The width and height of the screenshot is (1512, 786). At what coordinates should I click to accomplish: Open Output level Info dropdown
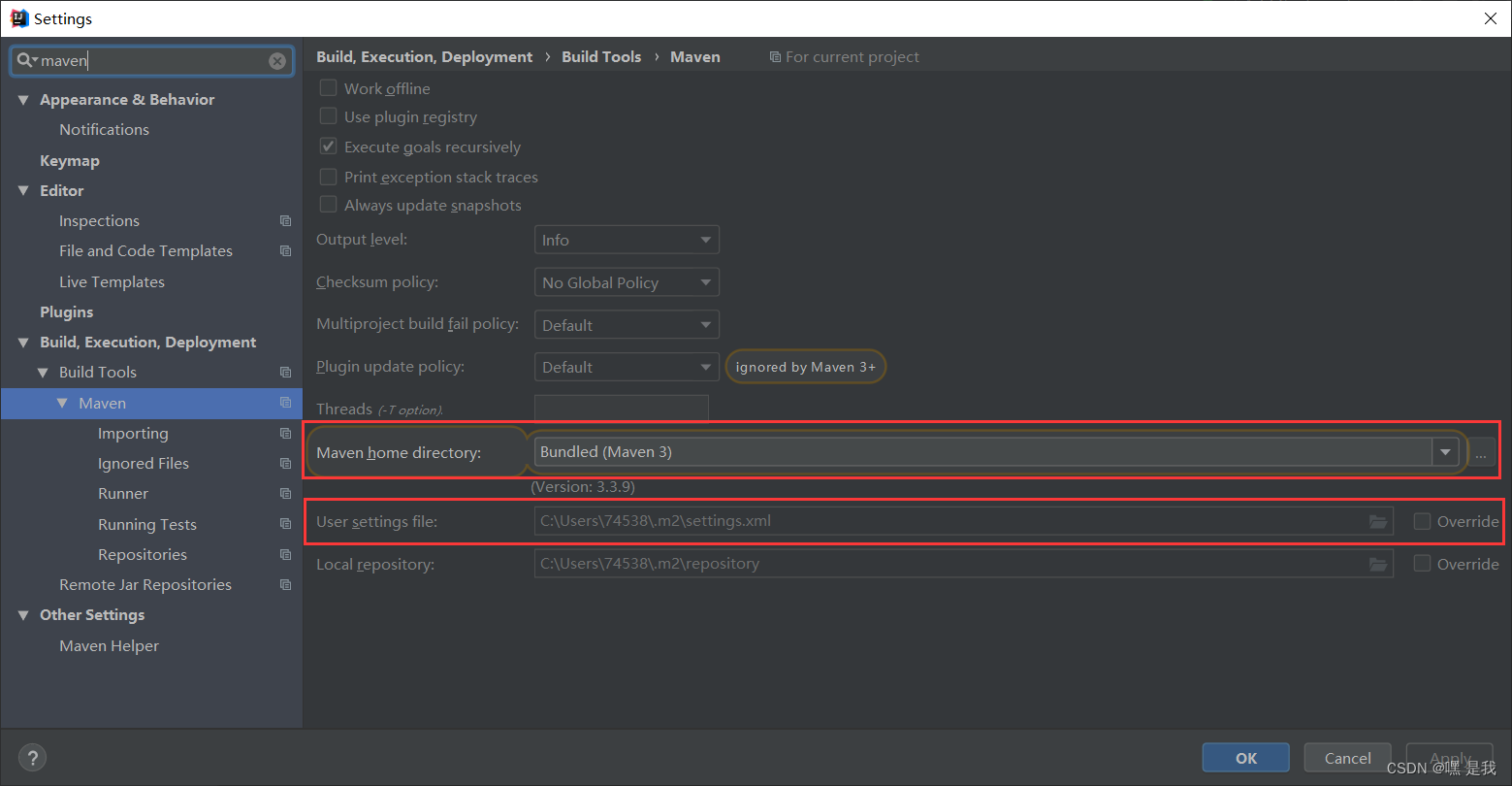point(627,240)
